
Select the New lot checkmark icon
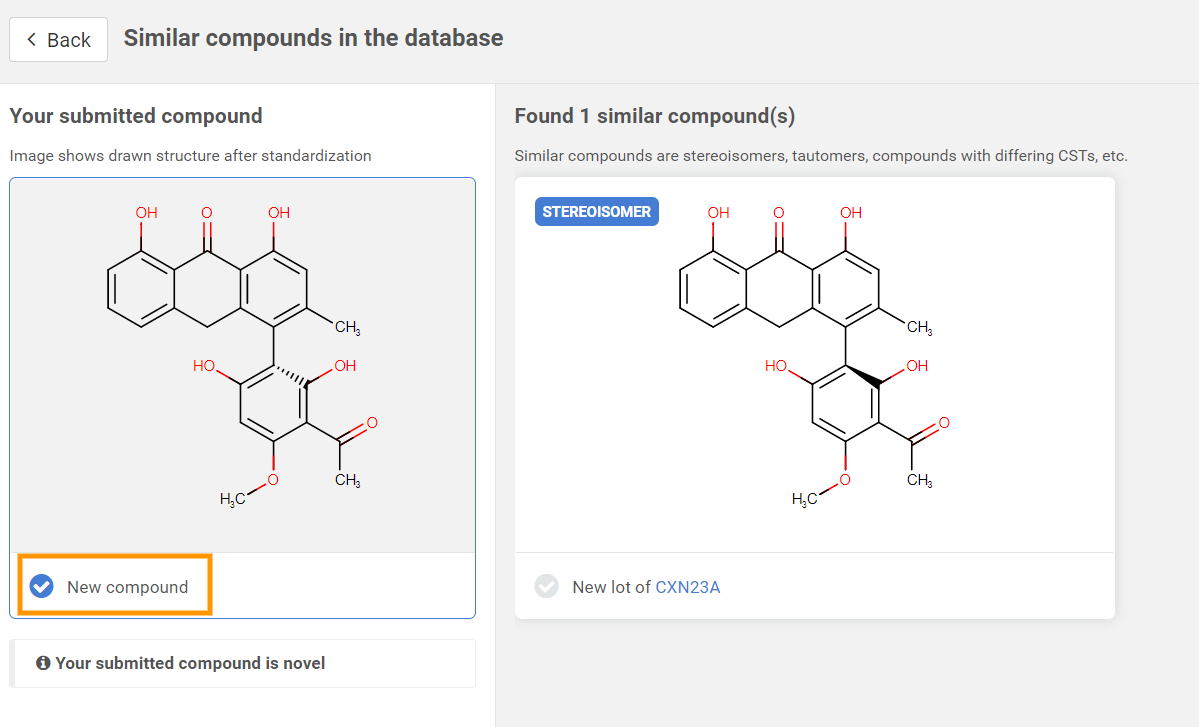tap(546, 586)
